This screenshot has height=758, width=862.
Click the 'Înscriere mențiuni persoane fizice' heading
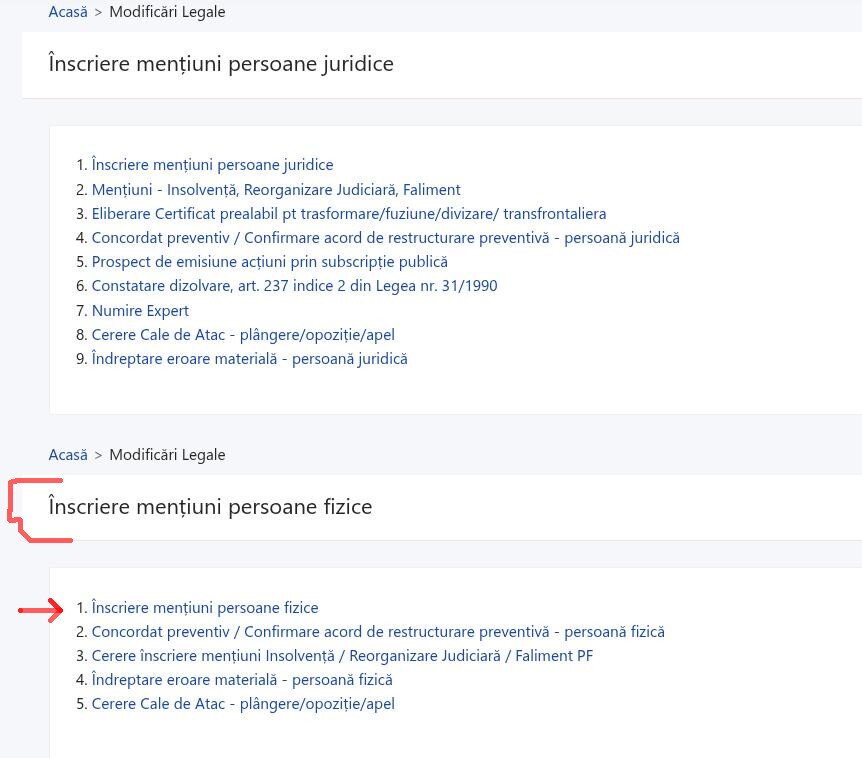(210, 507)
